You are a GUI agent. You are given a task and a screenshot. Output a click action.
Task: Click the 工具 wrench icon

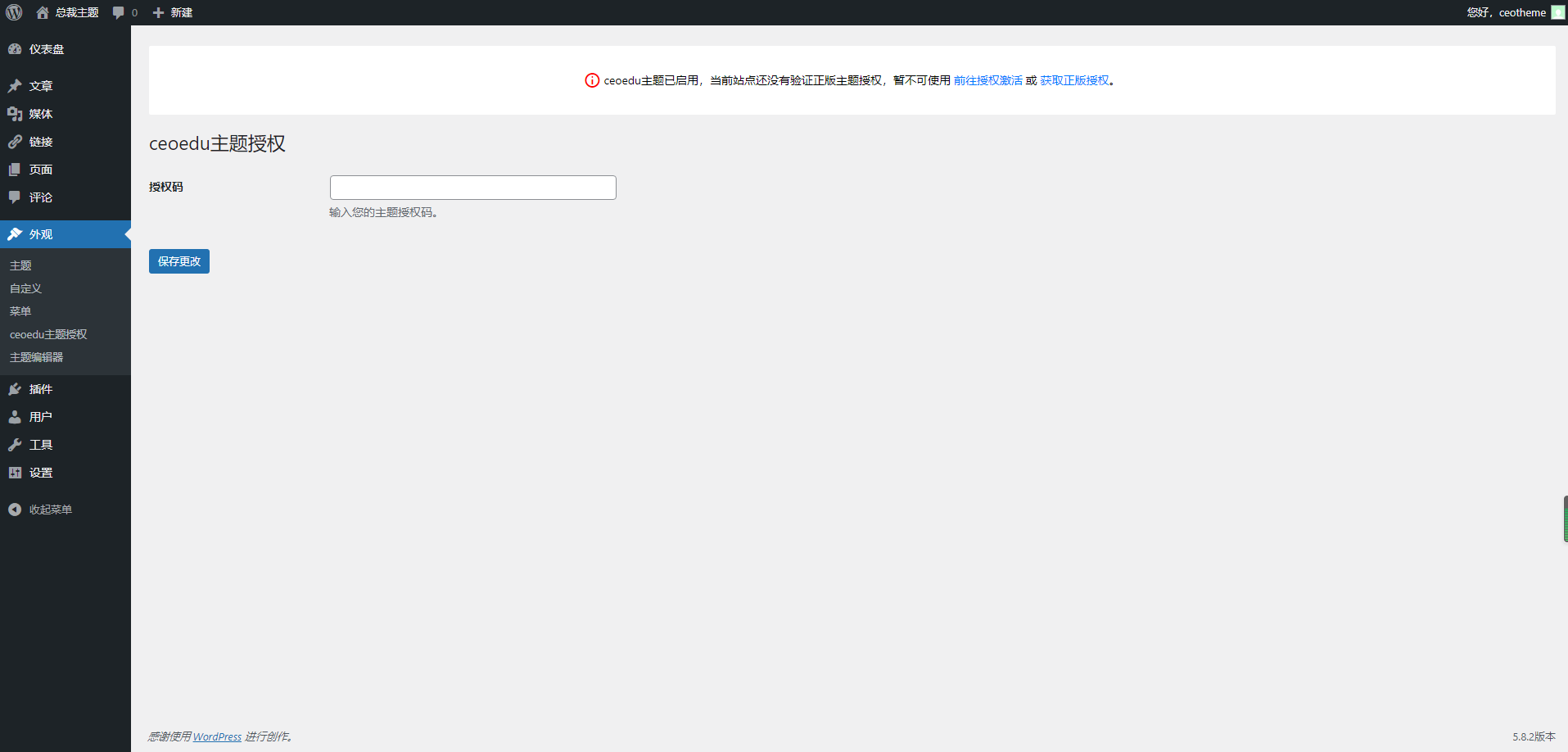tap(15, 445)
